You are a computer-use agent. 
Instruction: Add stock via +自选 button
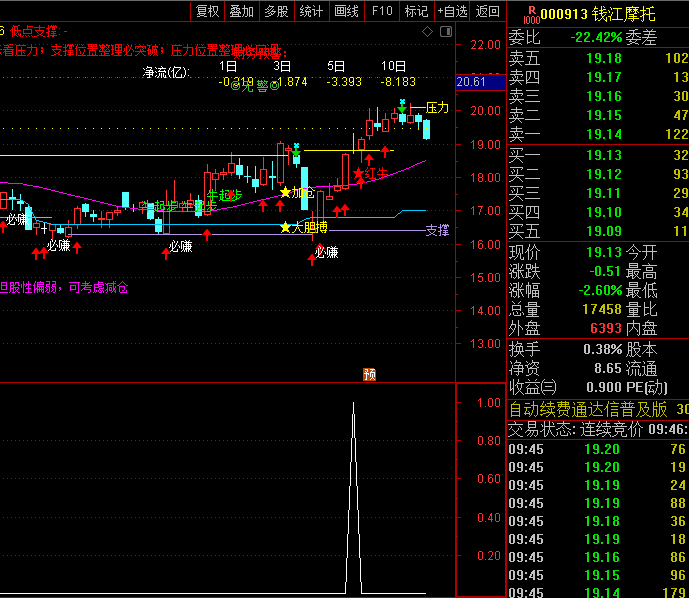pos(452,11)
